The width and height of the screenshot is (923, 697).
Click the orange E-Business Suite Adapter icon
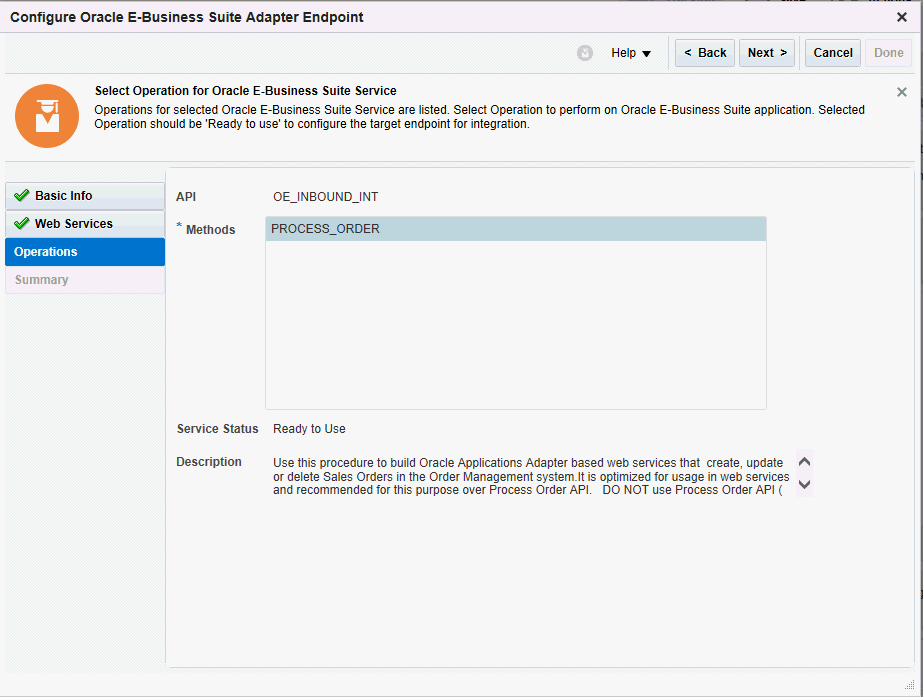coord(46,116)
